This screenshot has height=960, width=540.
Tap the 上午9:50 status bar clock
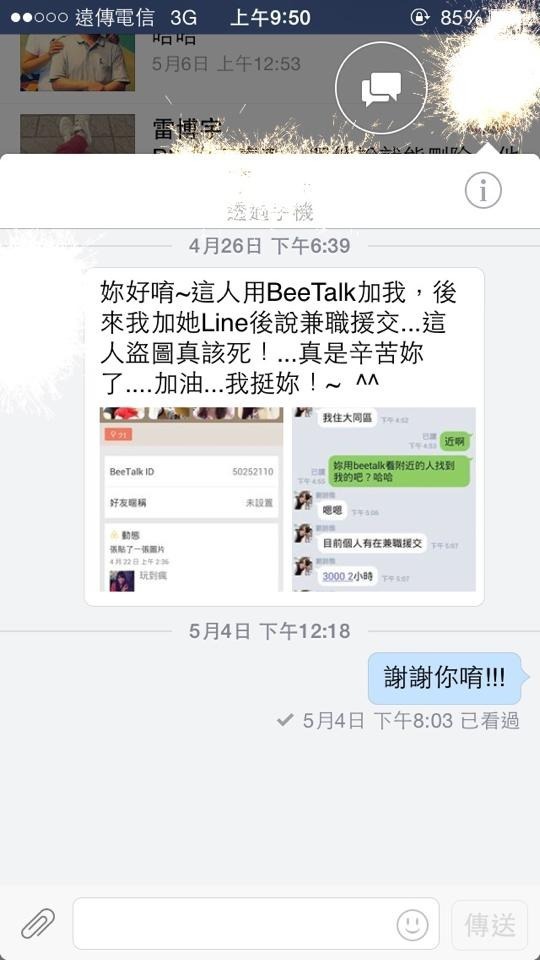[x=270, y=18]
